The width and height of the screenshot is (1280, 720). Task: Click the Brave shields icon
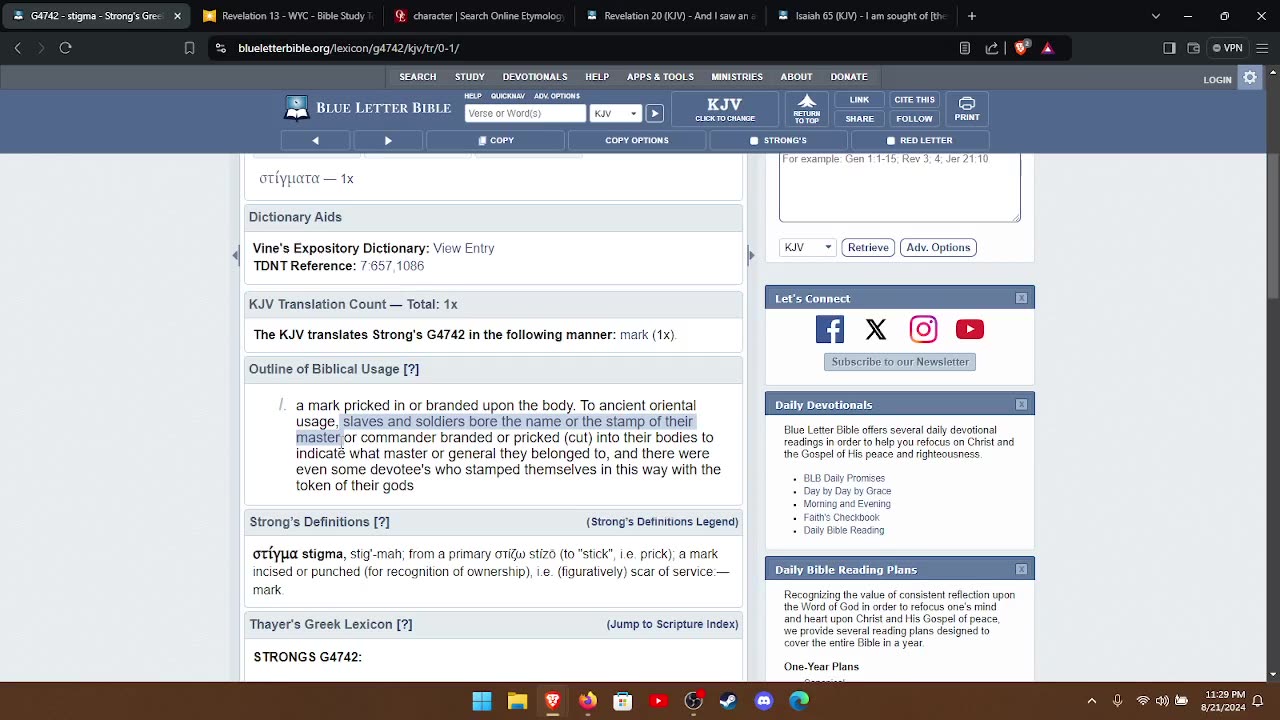tap(1021, 48)
